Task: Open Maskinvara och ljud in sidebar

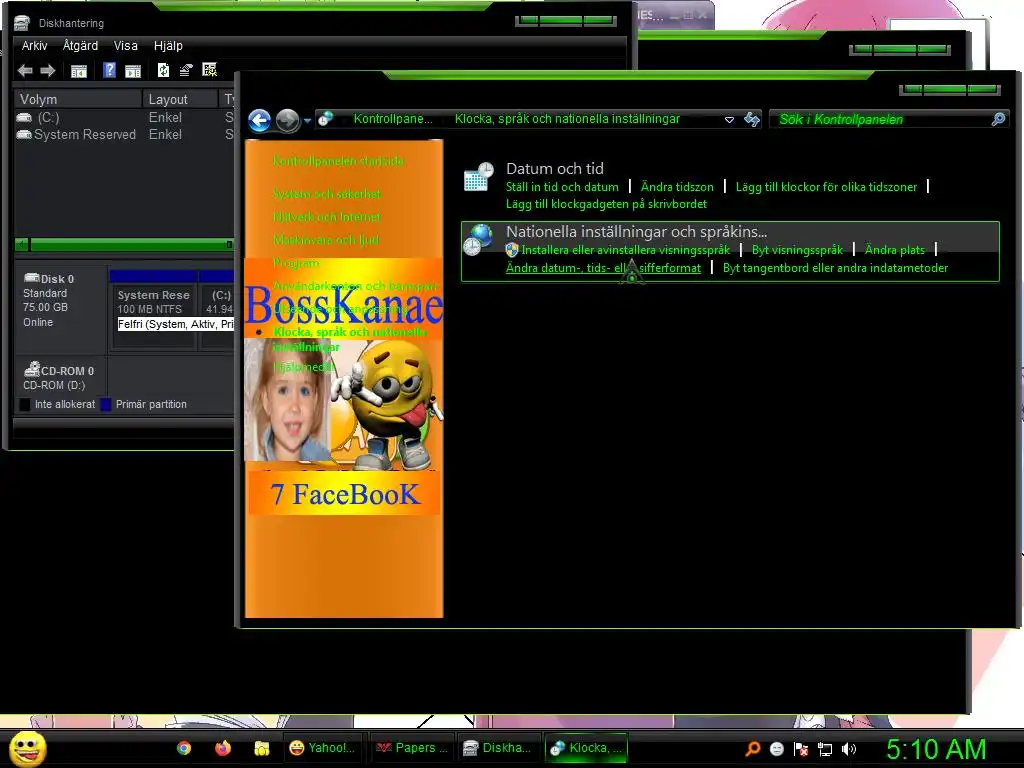Action: point(326,240)
